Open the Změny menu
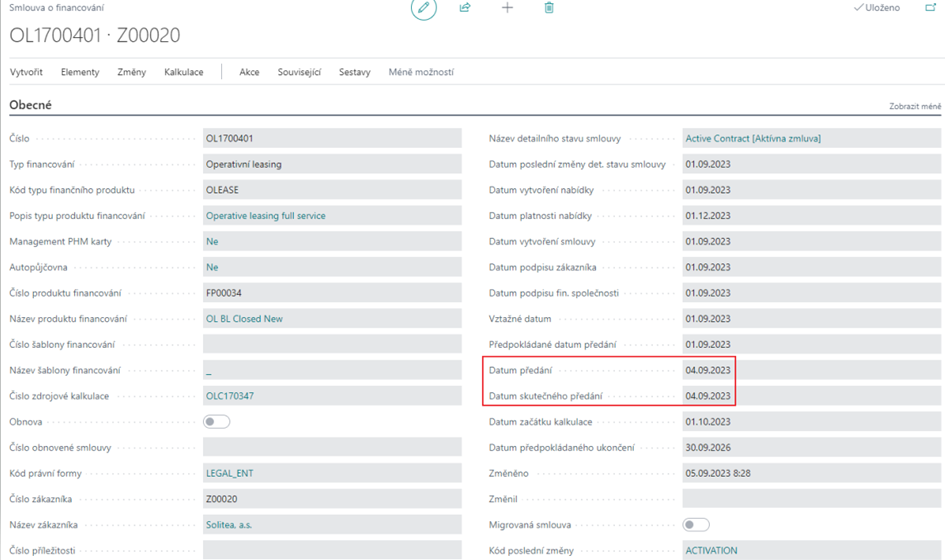 click(x=132, y=72)
